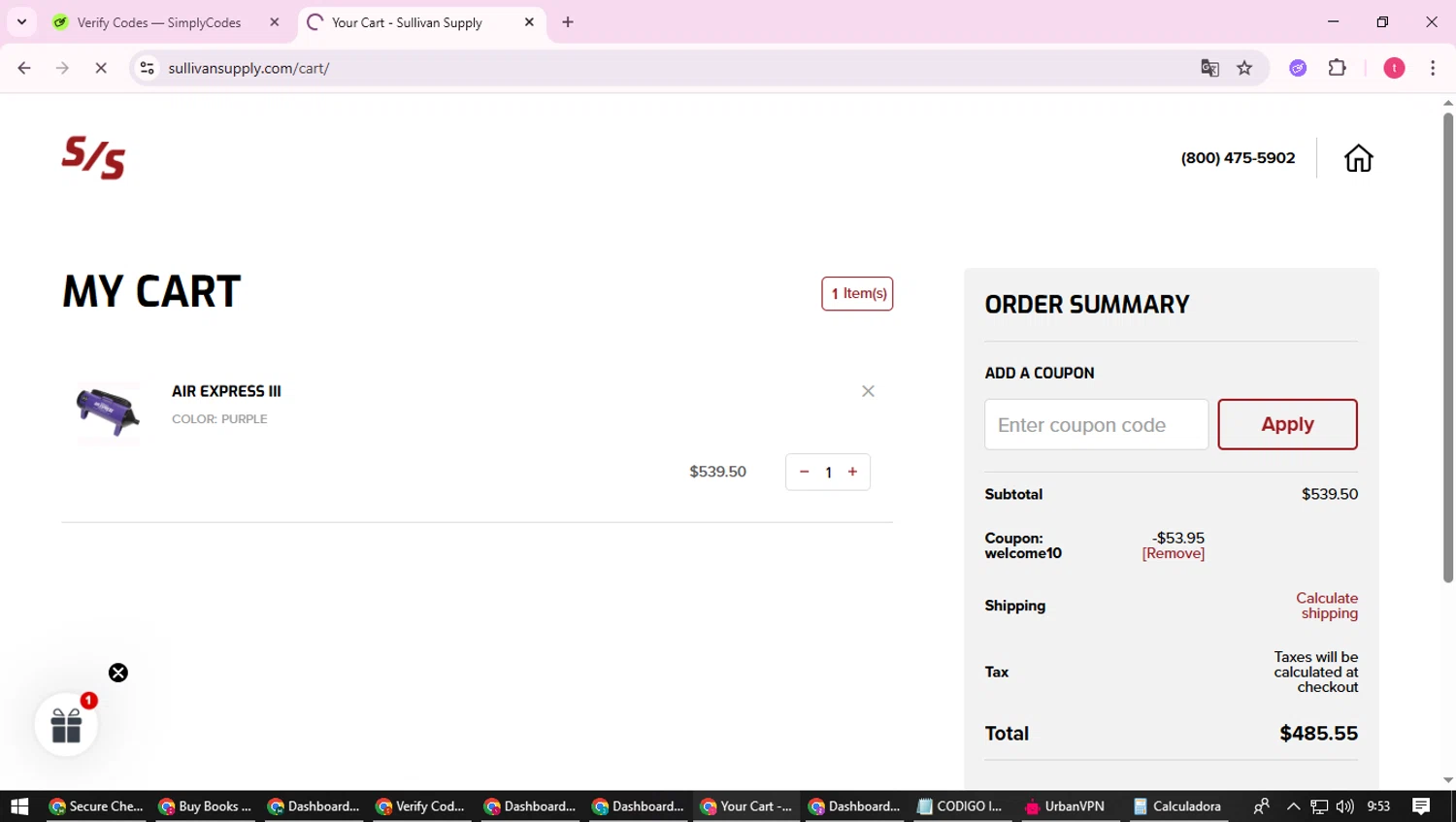The height and width of the screenshot is (822, 1456).
Task: Click the browser forward arrow
Action: pyautogui.click(x=62, y=68)
